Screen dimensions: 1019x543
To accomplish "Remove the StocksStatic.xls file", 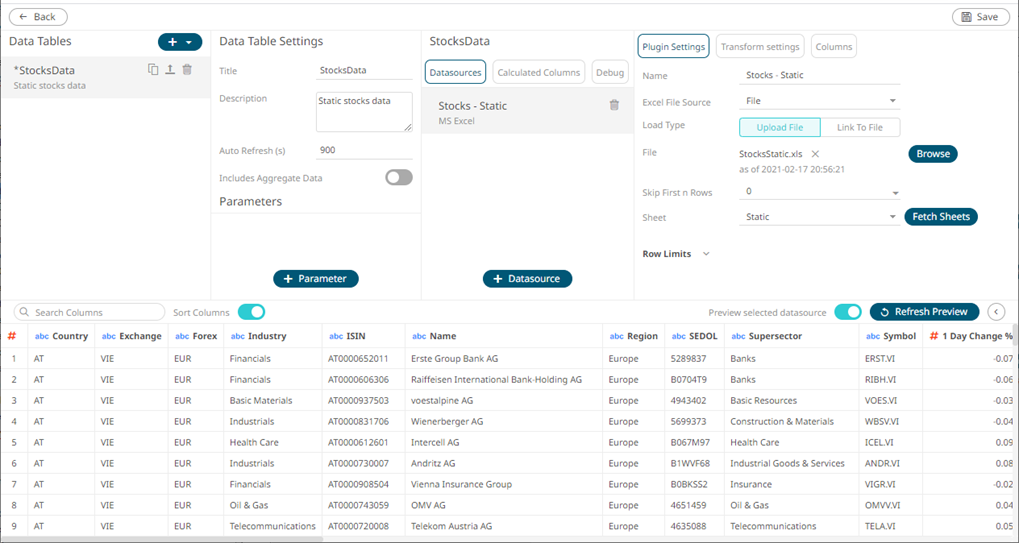I will [815, 154].
